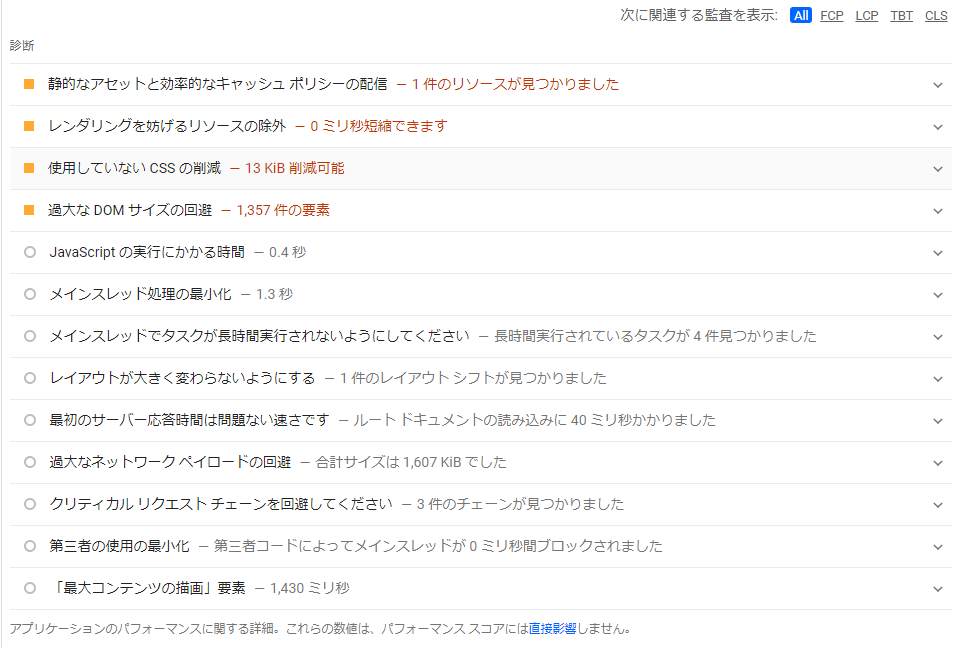
Task: Click the 1 件のリソースが見つかりました text
Action: point(516,84)
